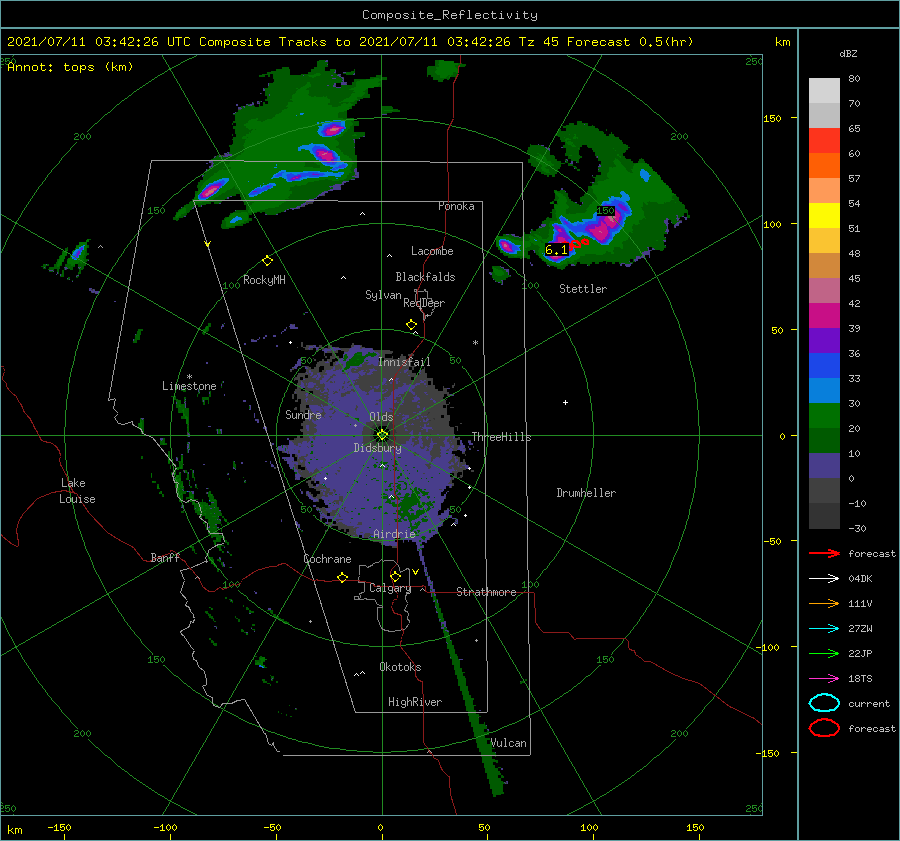The width and height of the screenshot is (900, 841).
Task: Select yellow diamond marker below RedDeer
Action: pyautogui.click(x=411, y=325)
